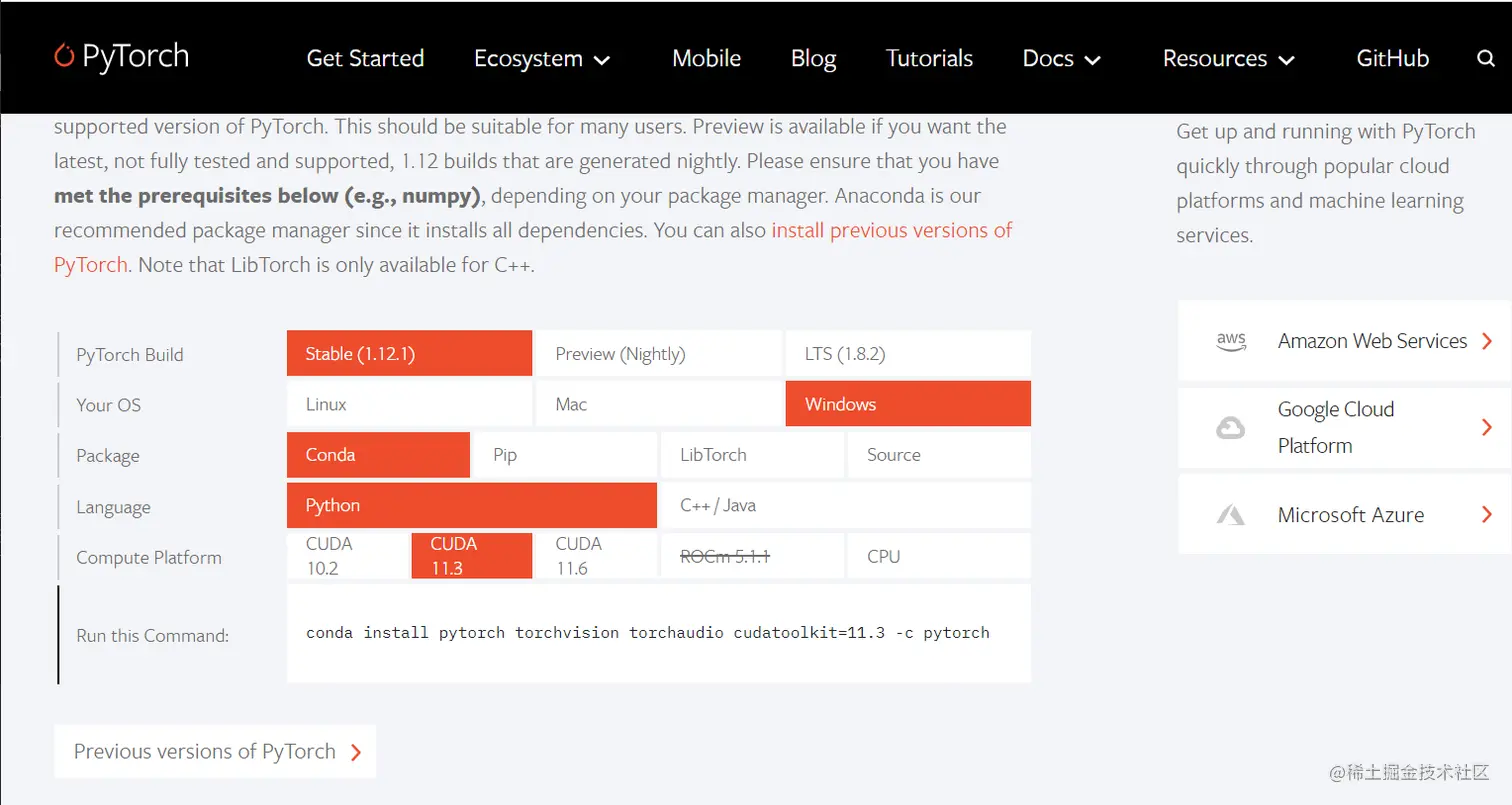Choose Mac as your OS

658,404
